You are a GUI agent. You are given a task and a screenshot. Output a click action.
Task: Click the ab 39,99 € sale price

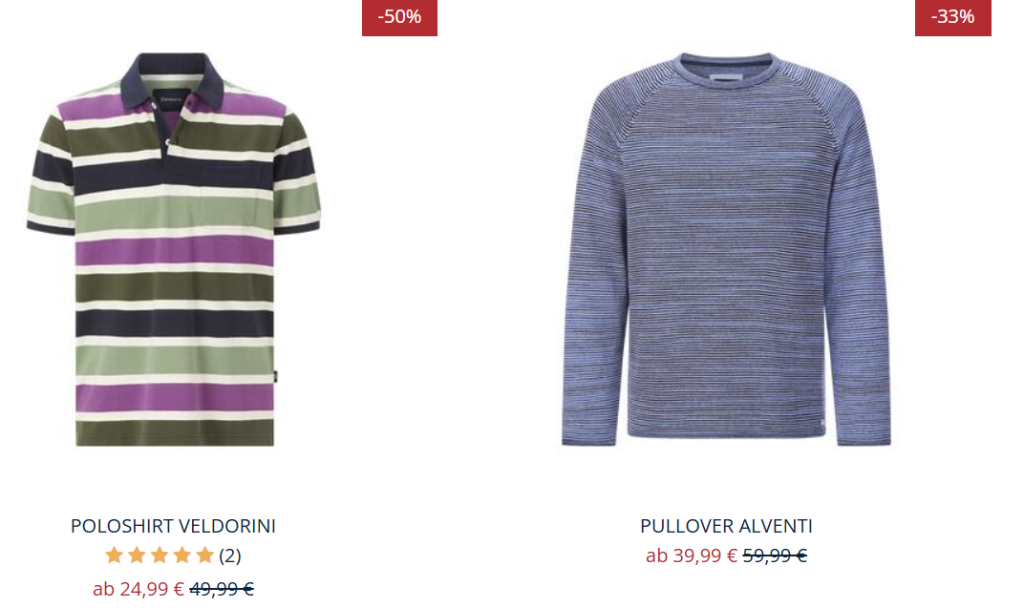pyautogui.click(x=692, y=556)
